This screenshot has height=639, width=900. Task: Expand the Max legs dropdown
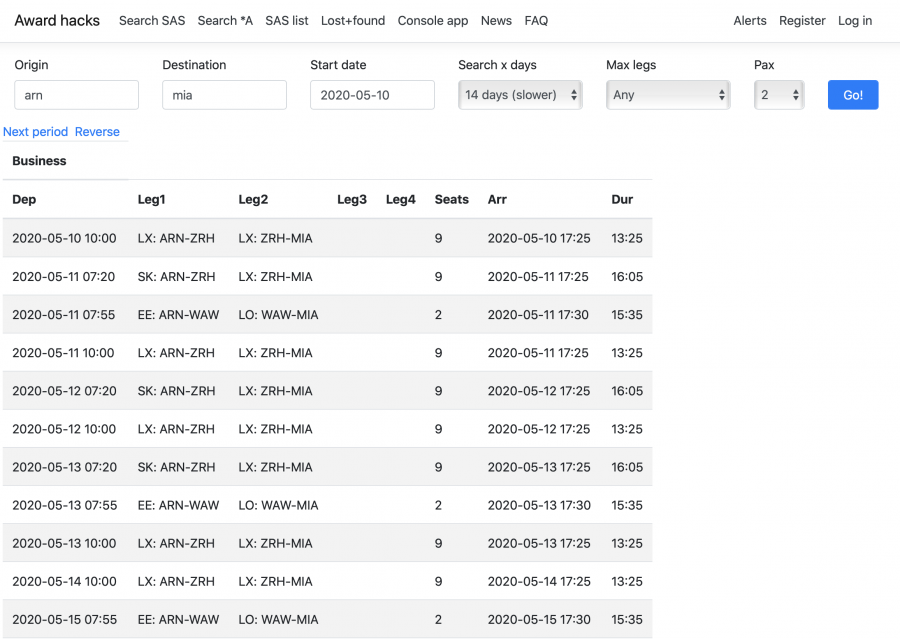pyautogui.click(x=668, y=95)
